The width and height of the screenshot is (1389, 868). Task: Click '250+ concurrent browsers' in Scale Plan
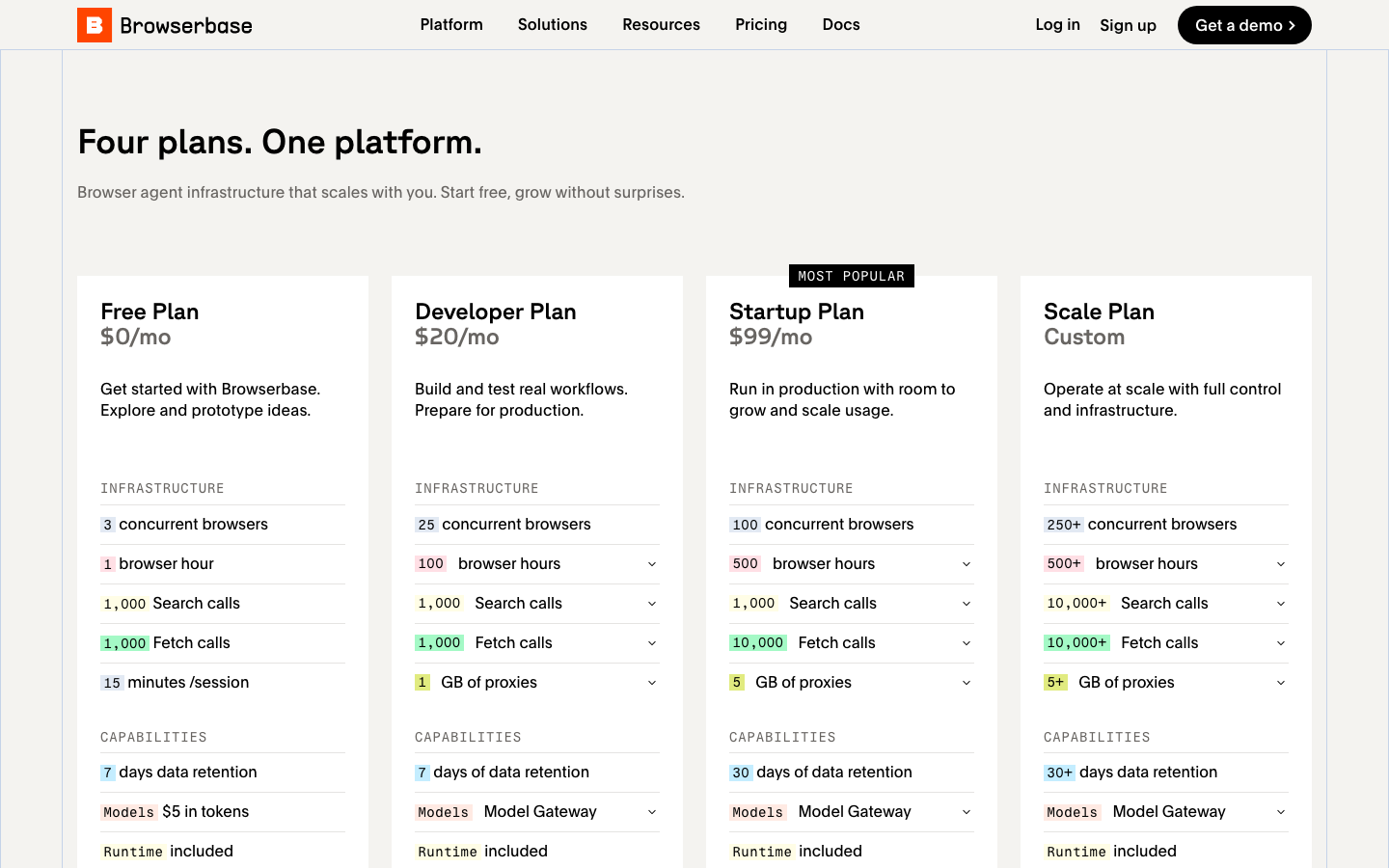[1140, 525]
